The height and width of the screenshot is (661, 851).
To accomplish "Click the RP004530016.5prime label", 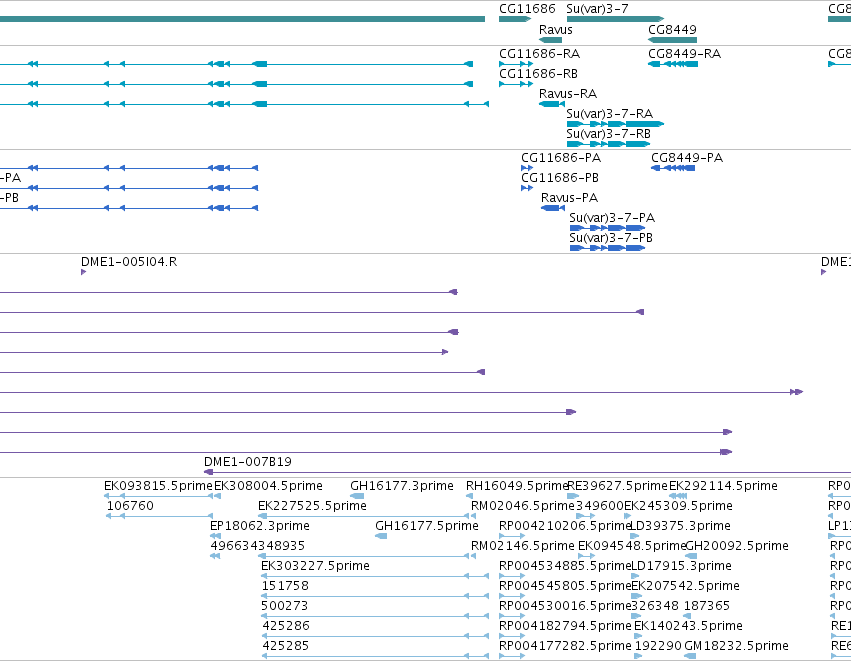I will (x=565, y=606).
